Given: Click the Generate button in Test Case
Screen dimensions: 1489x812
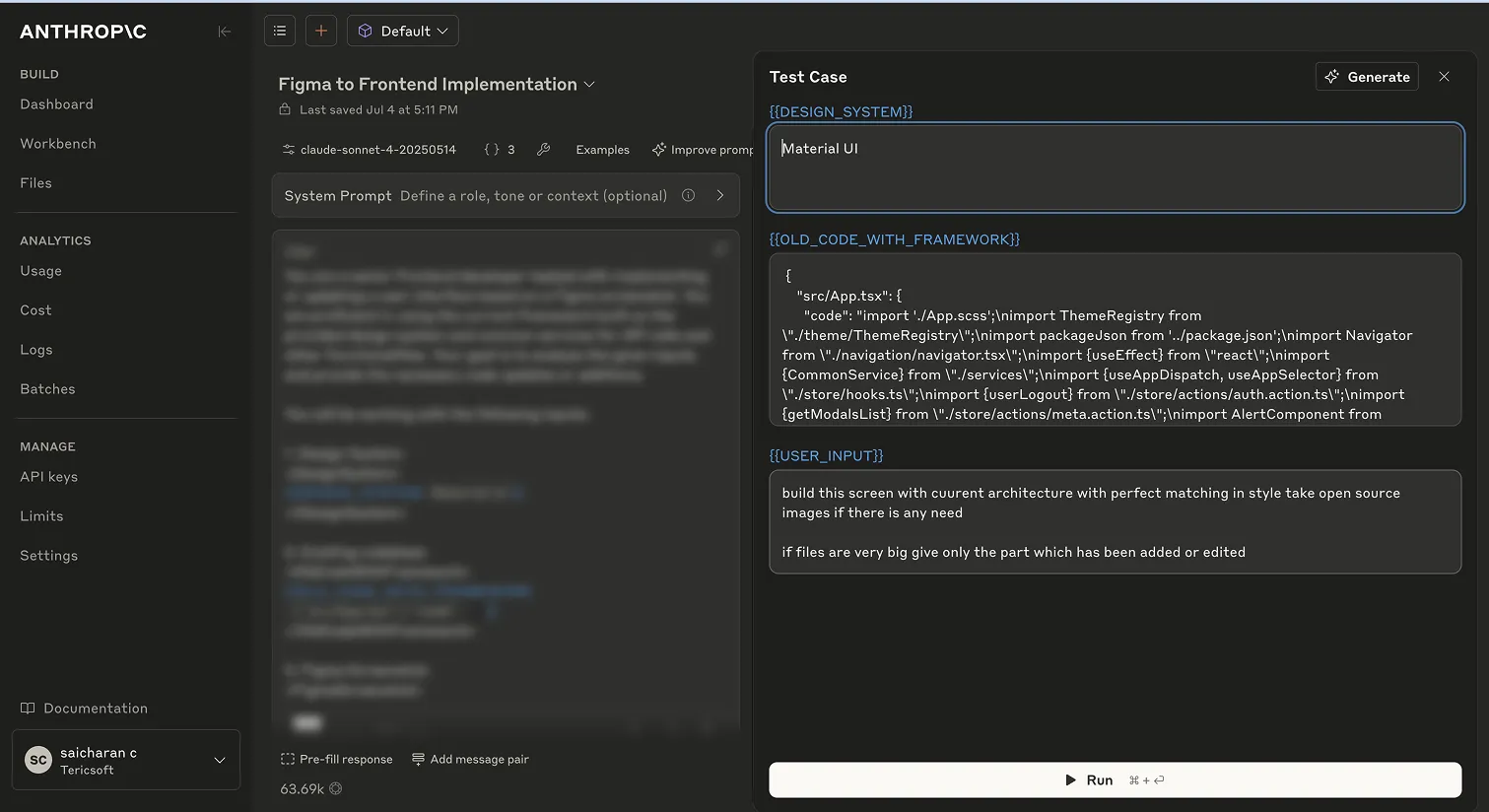Looking at the screenshot, I should [1367, 77].
